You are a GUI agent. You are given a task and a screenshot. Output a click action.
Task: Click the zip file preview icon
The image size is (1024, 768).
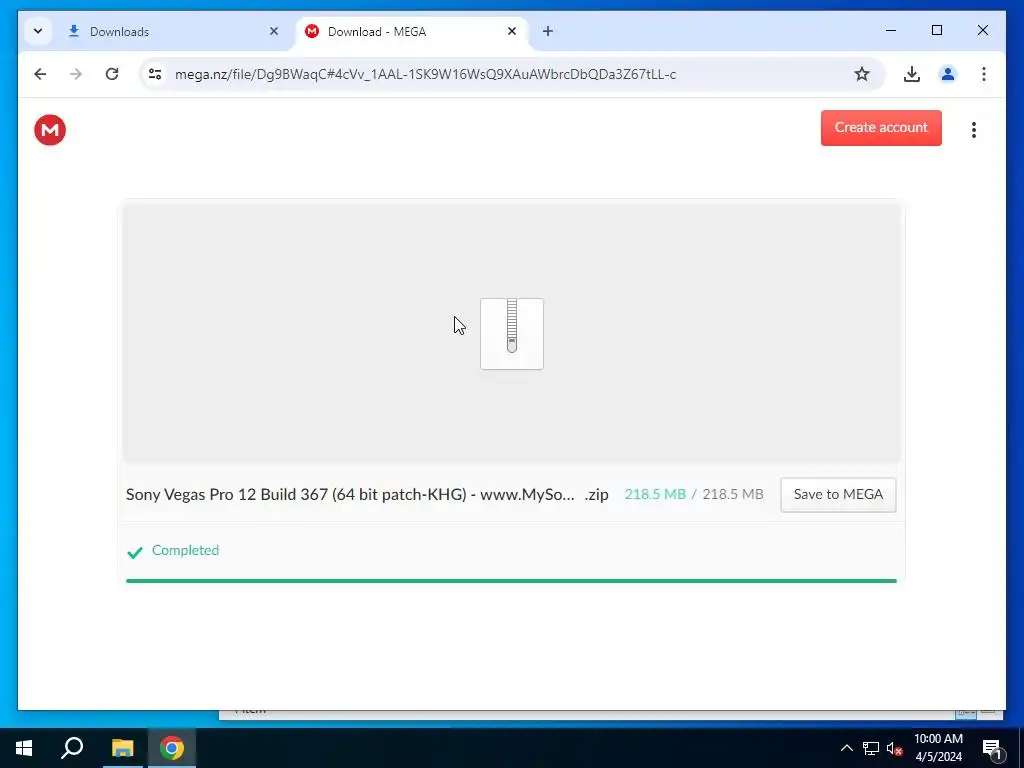click(x=512, y=334)
